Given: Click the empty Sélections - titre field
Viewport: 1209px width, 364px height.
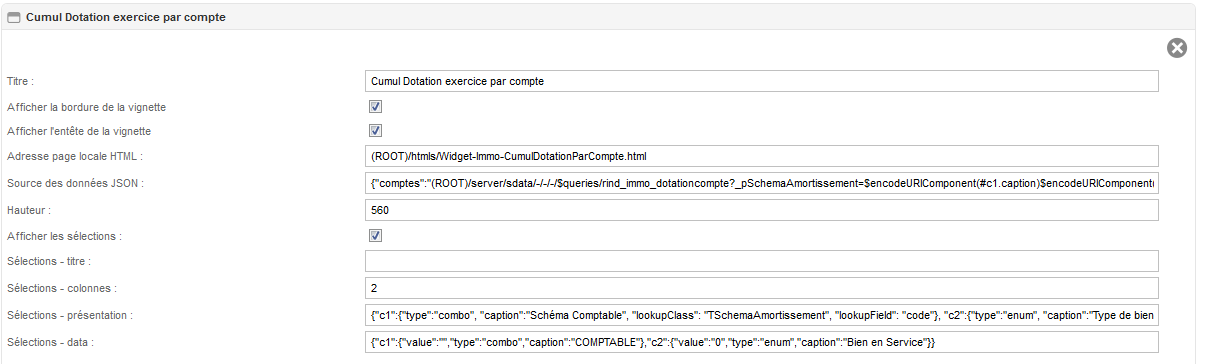Looking at the screenshot, I should point(762,262).
